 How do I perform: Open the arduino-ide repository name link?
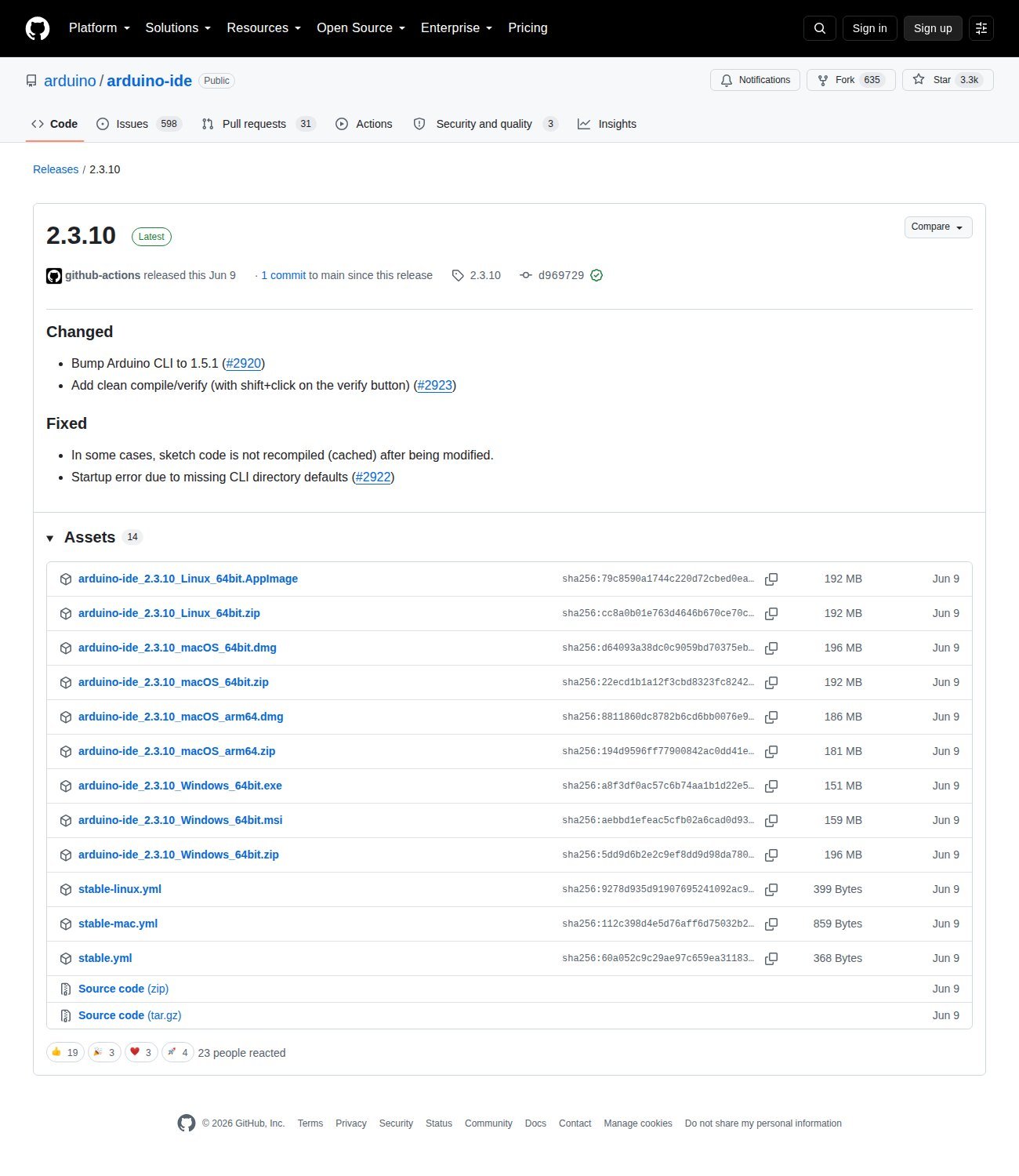(149, 81)
